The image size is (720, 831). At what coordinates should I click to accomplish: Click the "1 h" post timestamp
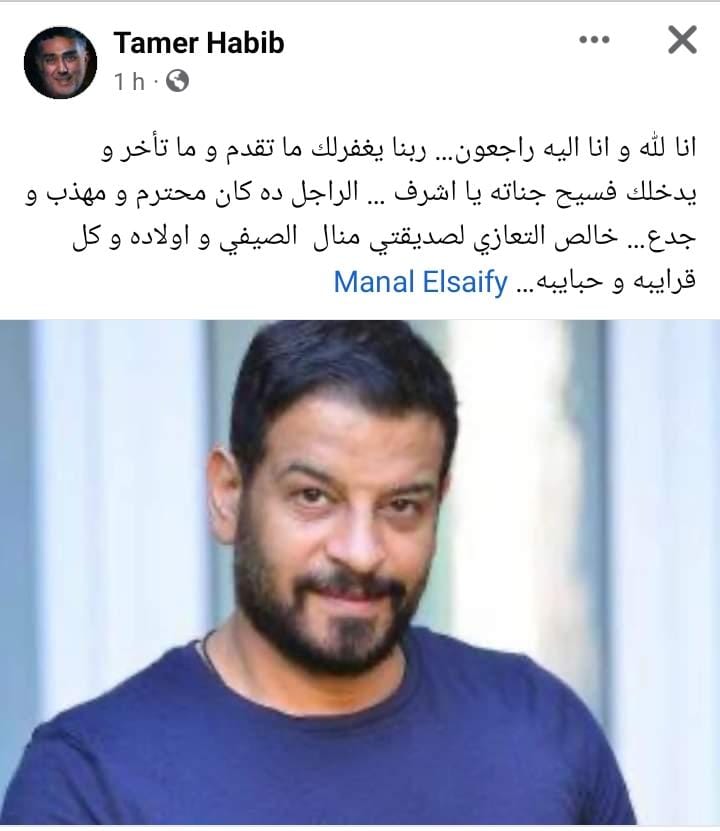coord(129,82)
